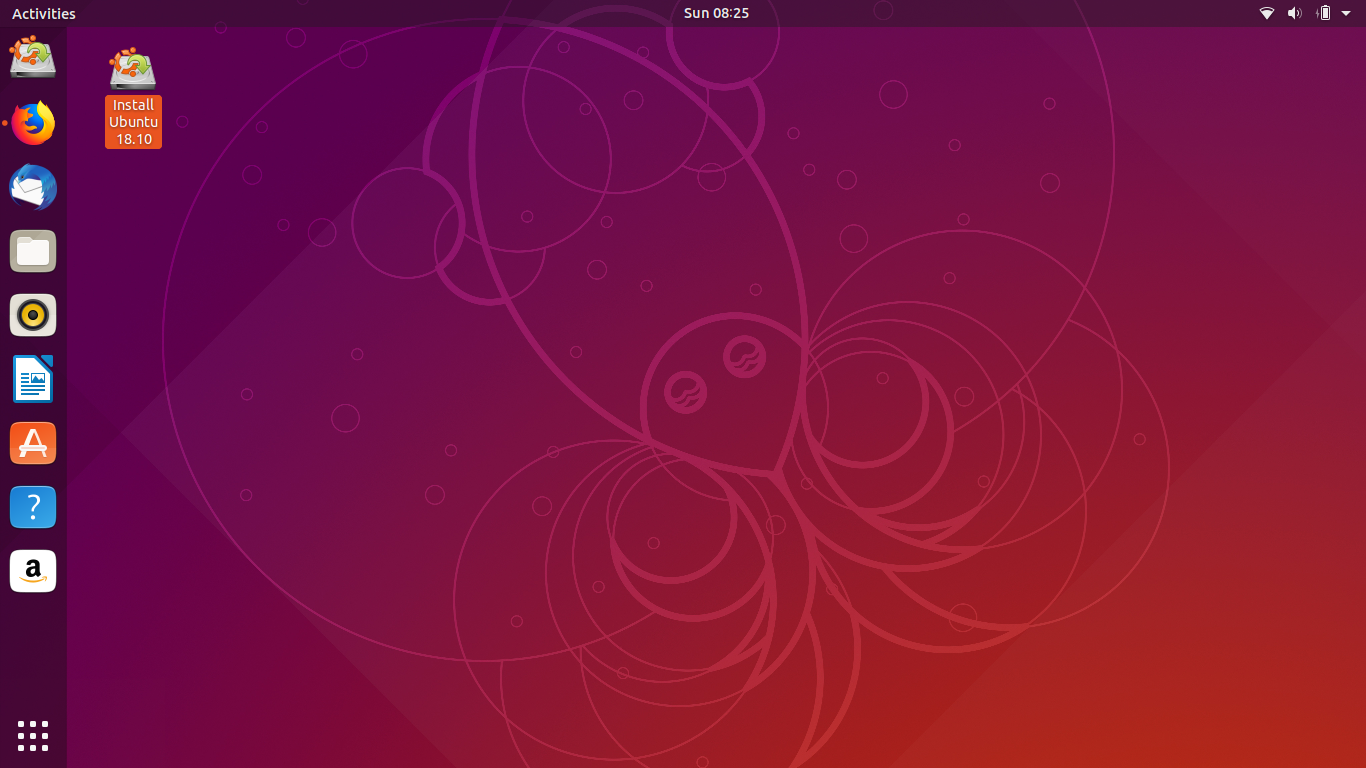The height and width of the screenshot is (768, 1366).
Task: Select the Install Ubuntu 18.10 desktop icon
Action: [x=132, y=95]
